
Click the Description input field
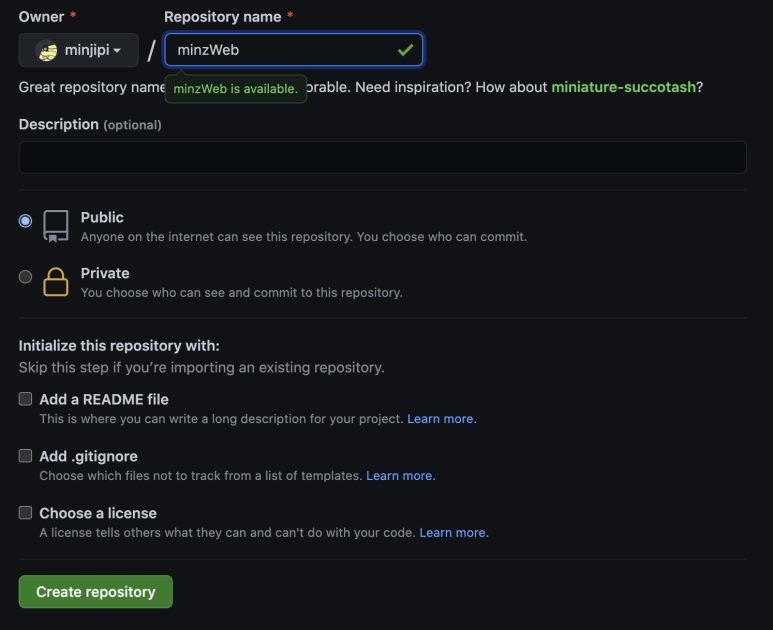pyautogui.click(x=383, y=157)
